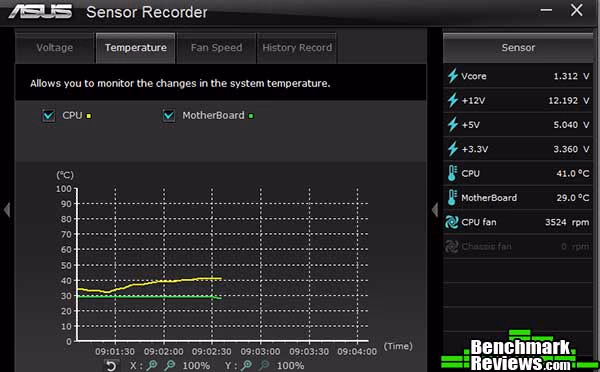Click the MotherBoard thermometer icon
The width and height of the screenshot is (600, 372).
point(452,198)
